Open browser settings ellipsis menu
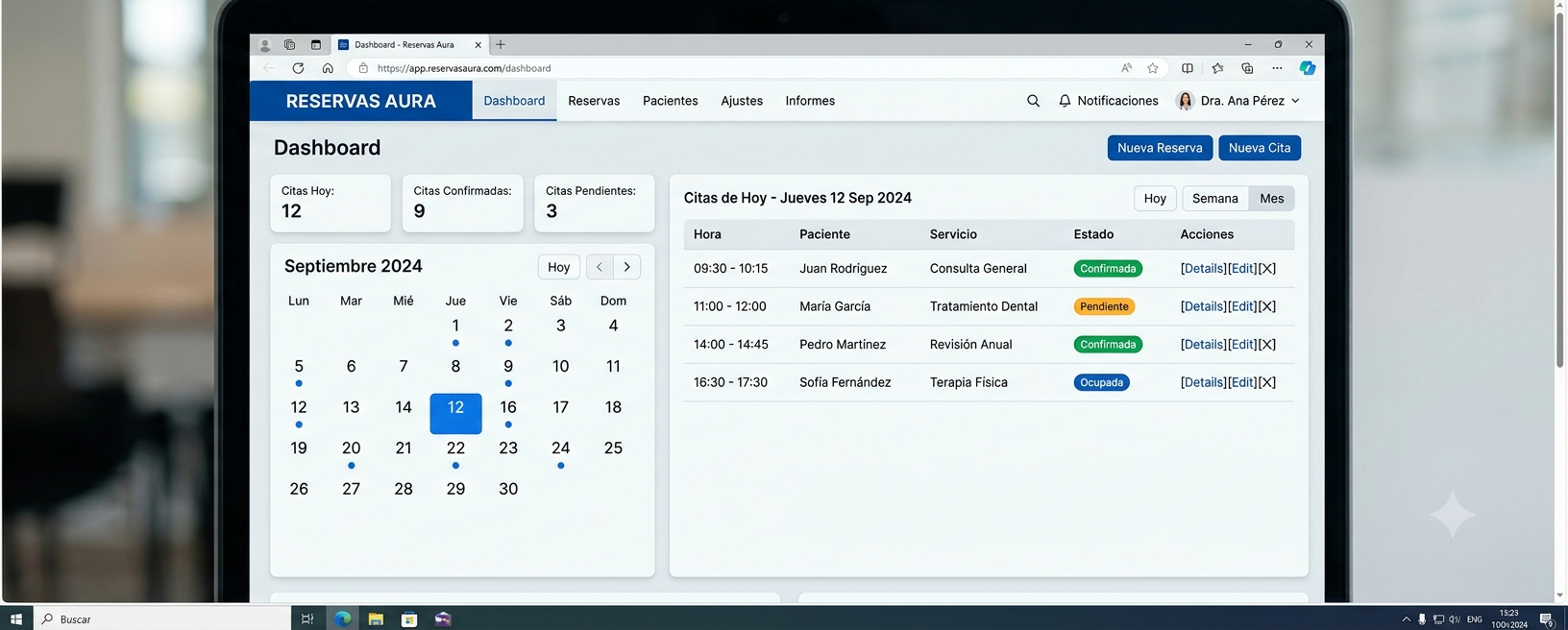 pyautogui.click(x=1277, y=68)
